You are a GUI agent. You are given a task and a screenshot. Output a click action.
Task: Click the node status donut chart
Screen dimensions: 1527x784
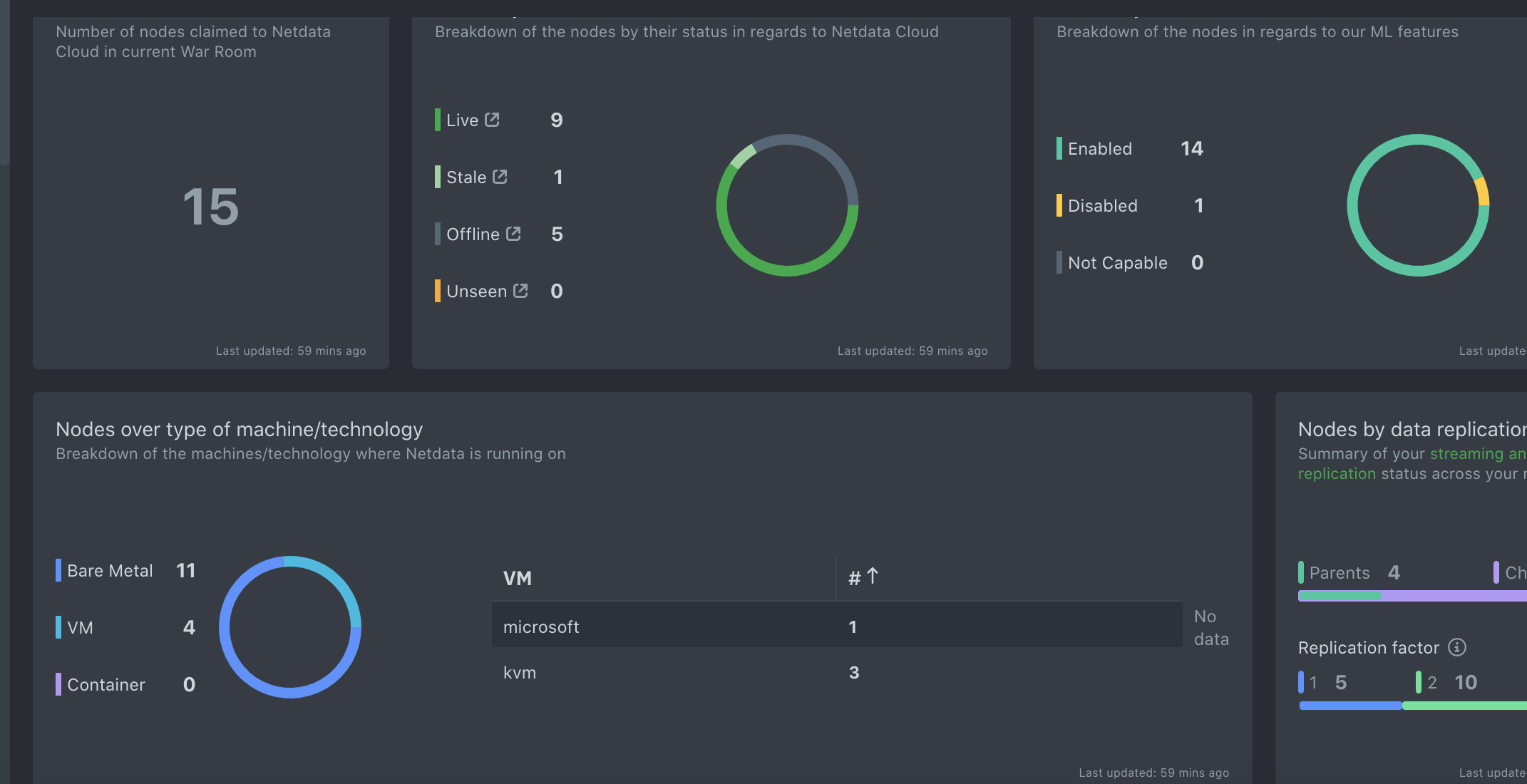pos(787,205)
